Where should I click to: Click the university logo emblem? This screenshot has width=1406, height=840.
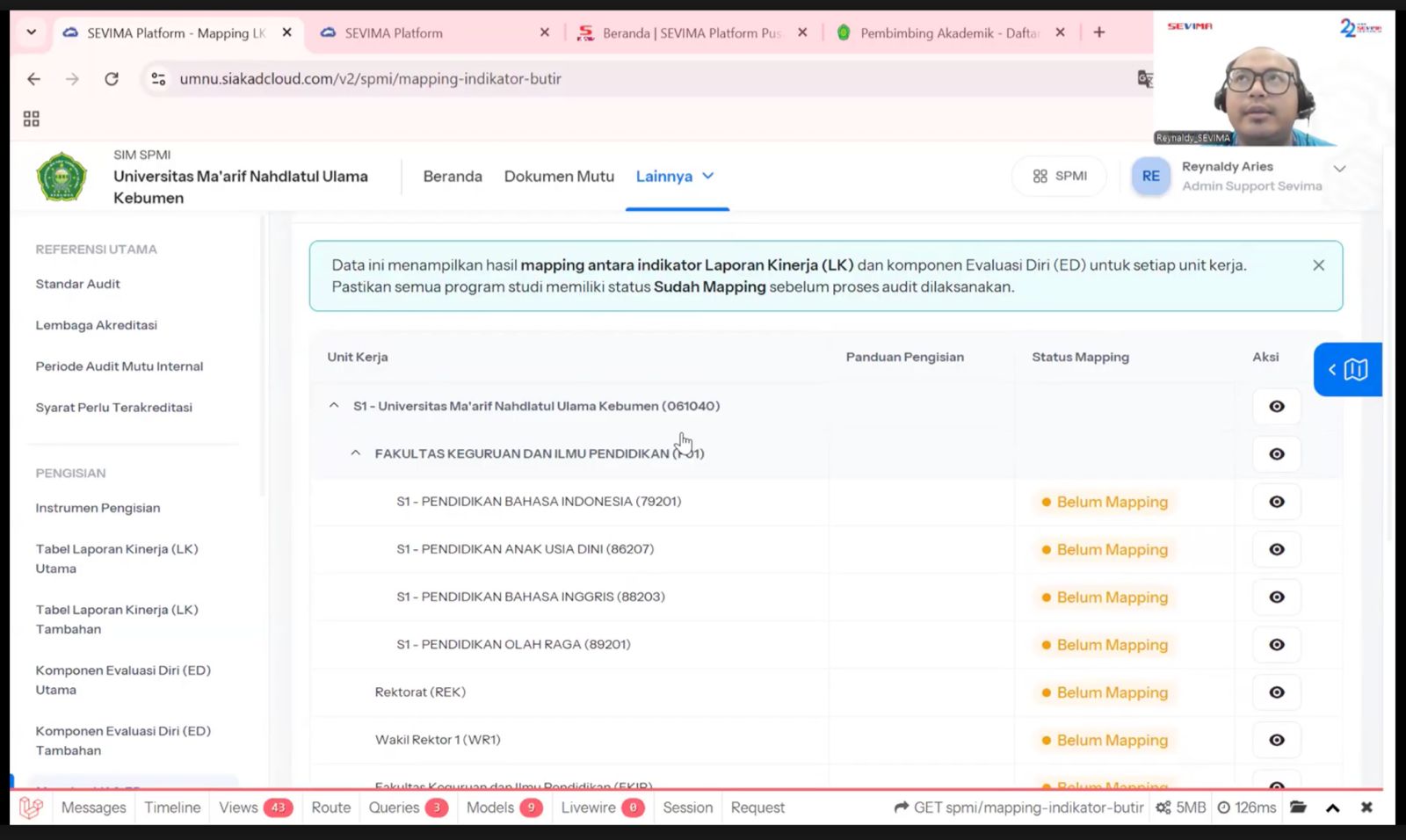62,177
